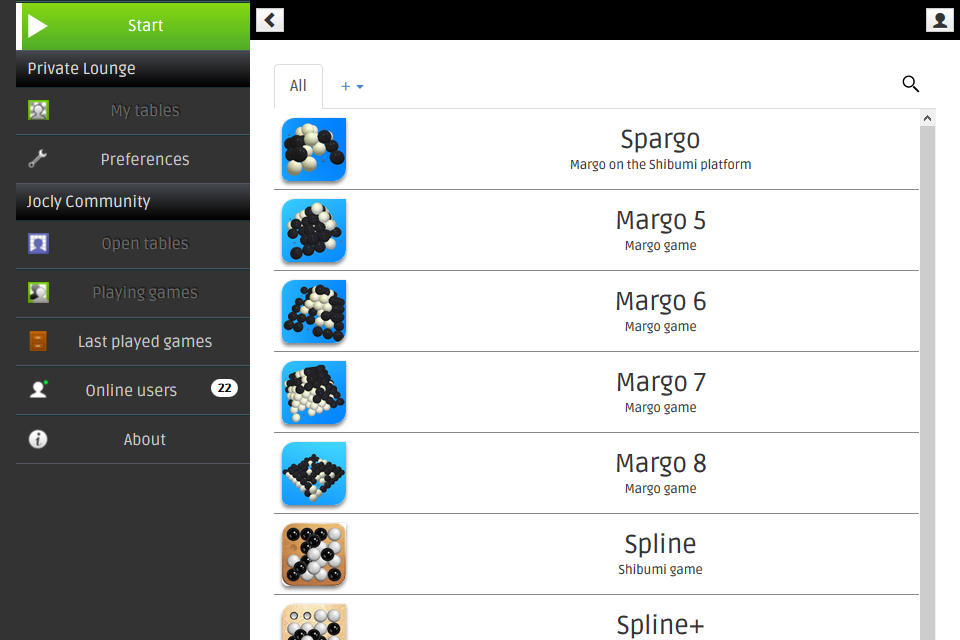Click the Margo 8 game title
Image resolution: width=960 pixels, height=640 pixels.
(x=661, y=464)
